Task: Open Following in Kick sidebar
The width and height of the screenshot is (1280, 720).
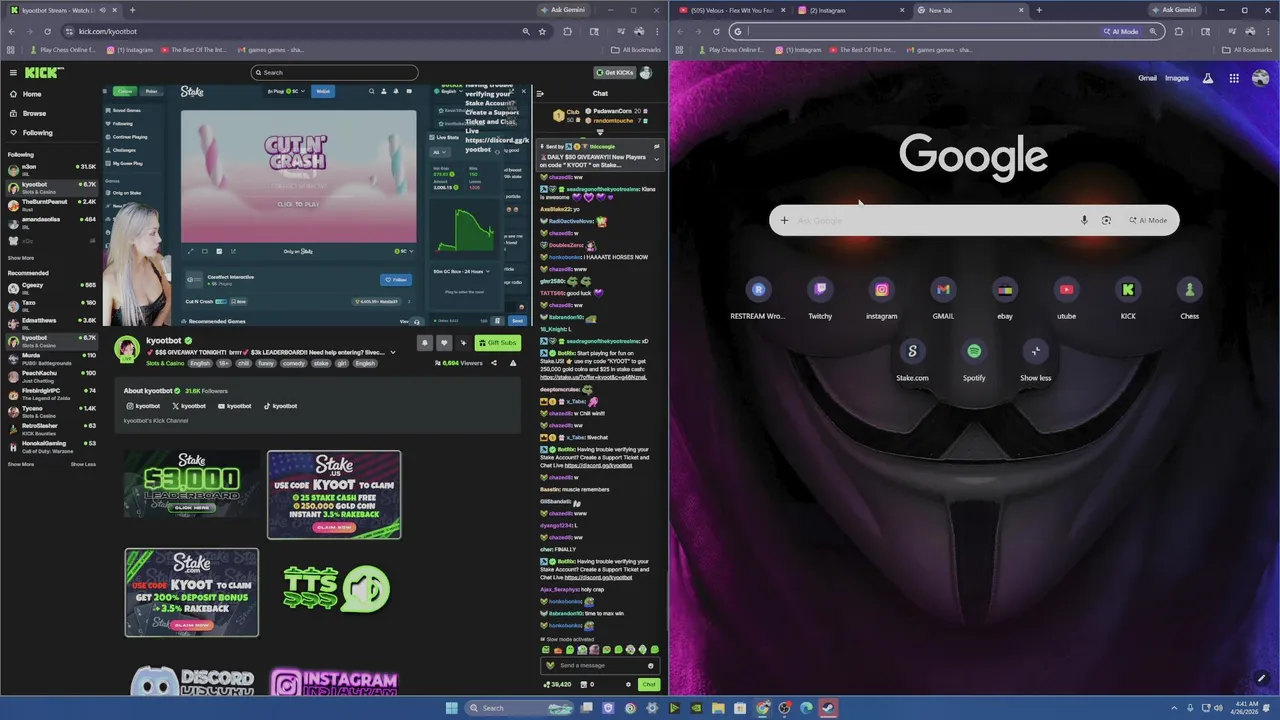Action: pyautogui.click(x=37, y=132)
